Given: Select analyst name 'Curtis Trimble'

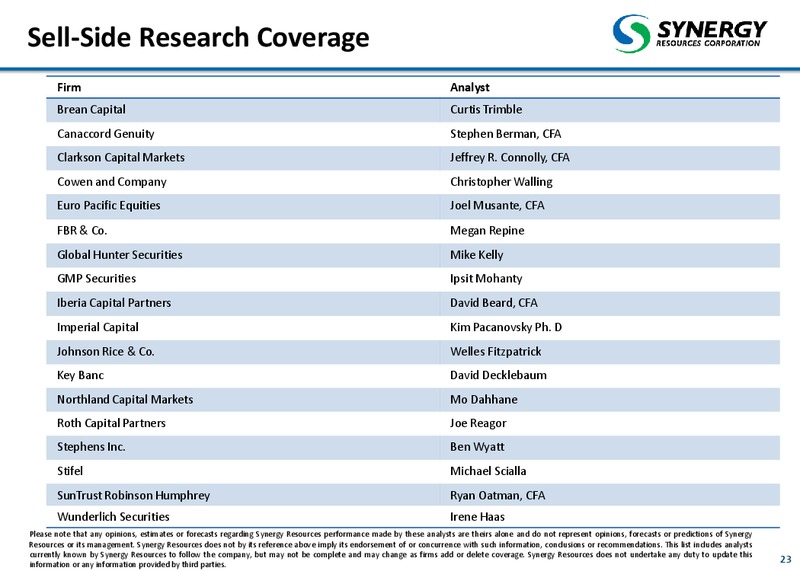Looking at the screenshot, I should coord(486,110).
